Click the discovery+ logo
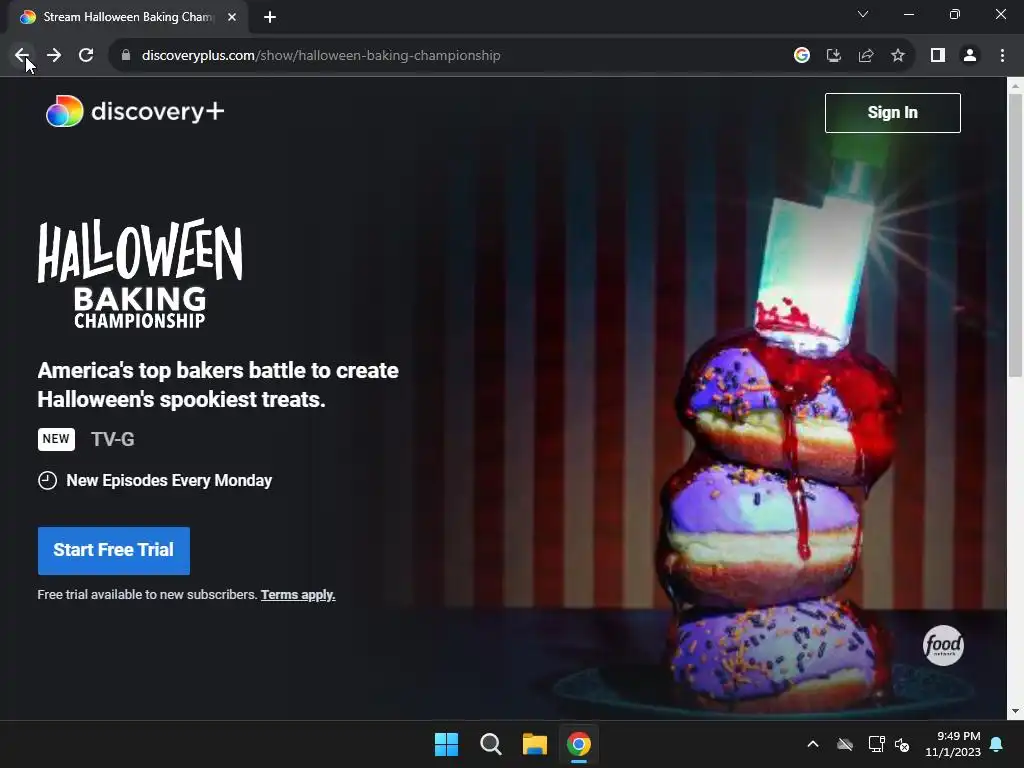Screen dimensions: 1024x768 point(135,111)
